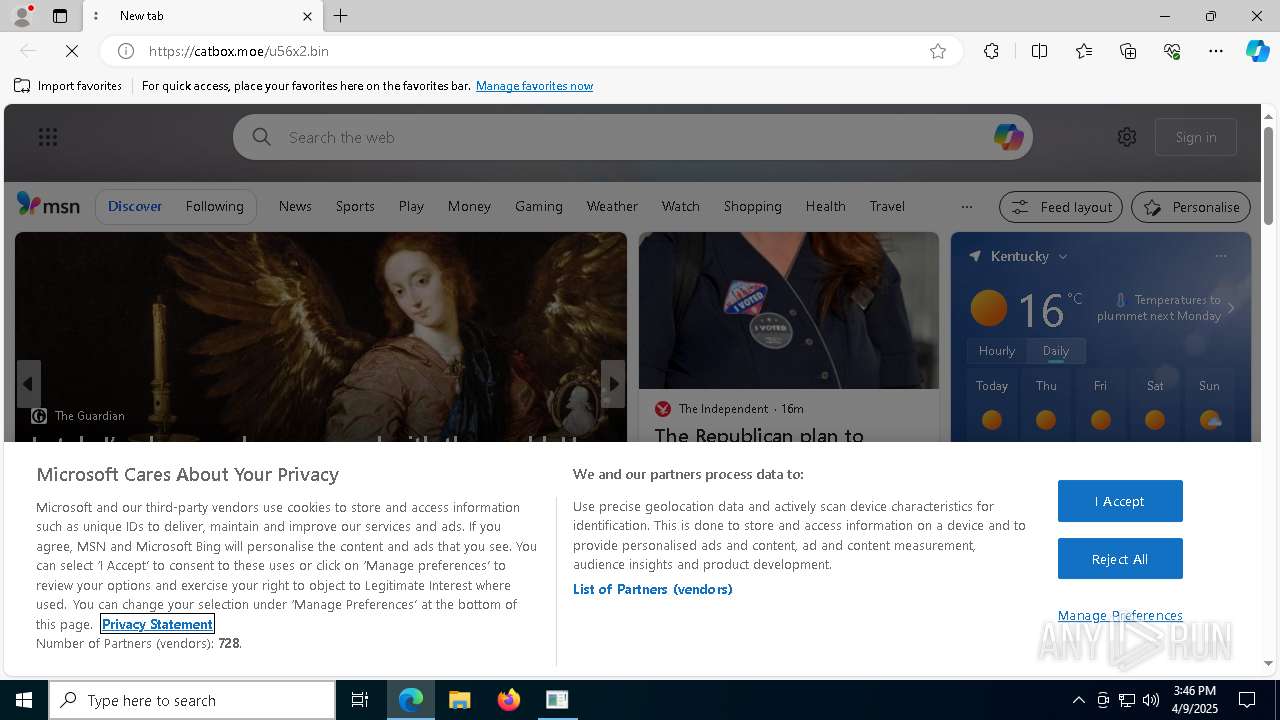1280x720 pixels.
Task: Open volume control in tray
Action: 1151,700
